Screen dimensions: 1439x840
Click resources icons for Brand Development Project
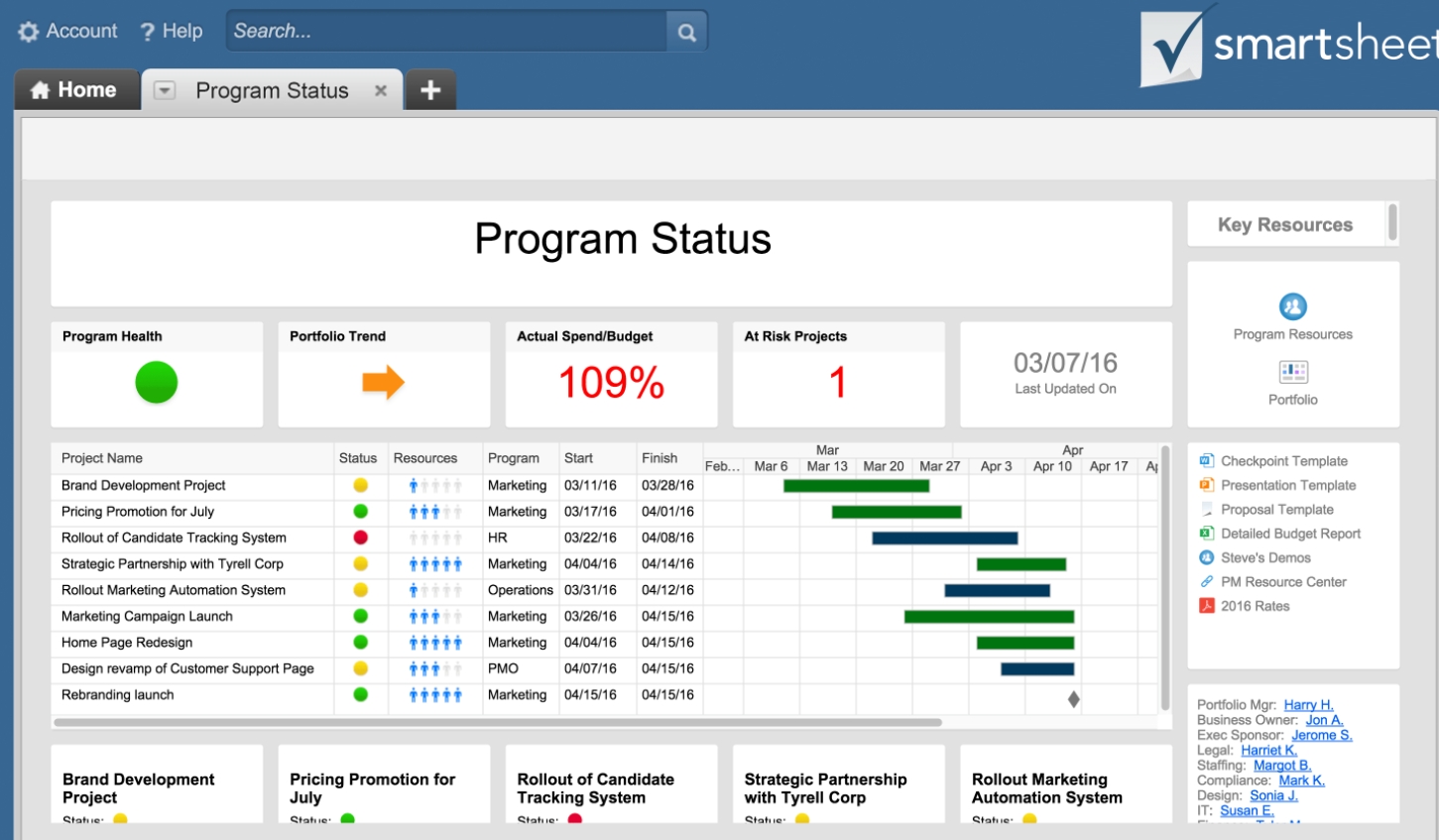(x=435, y=486)
